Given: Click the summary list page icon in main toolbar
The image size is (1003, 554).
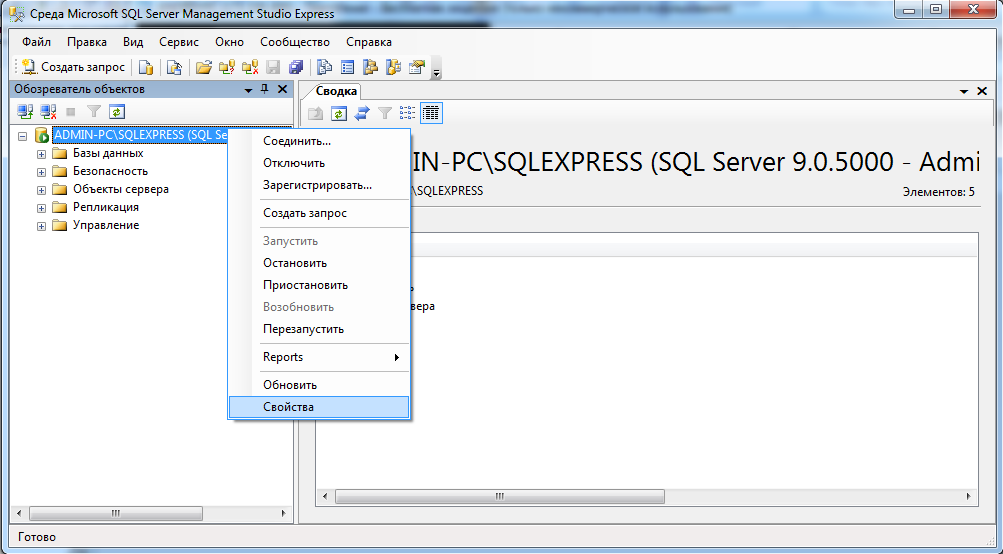Looking at the screenshot, I should [347, 67].
